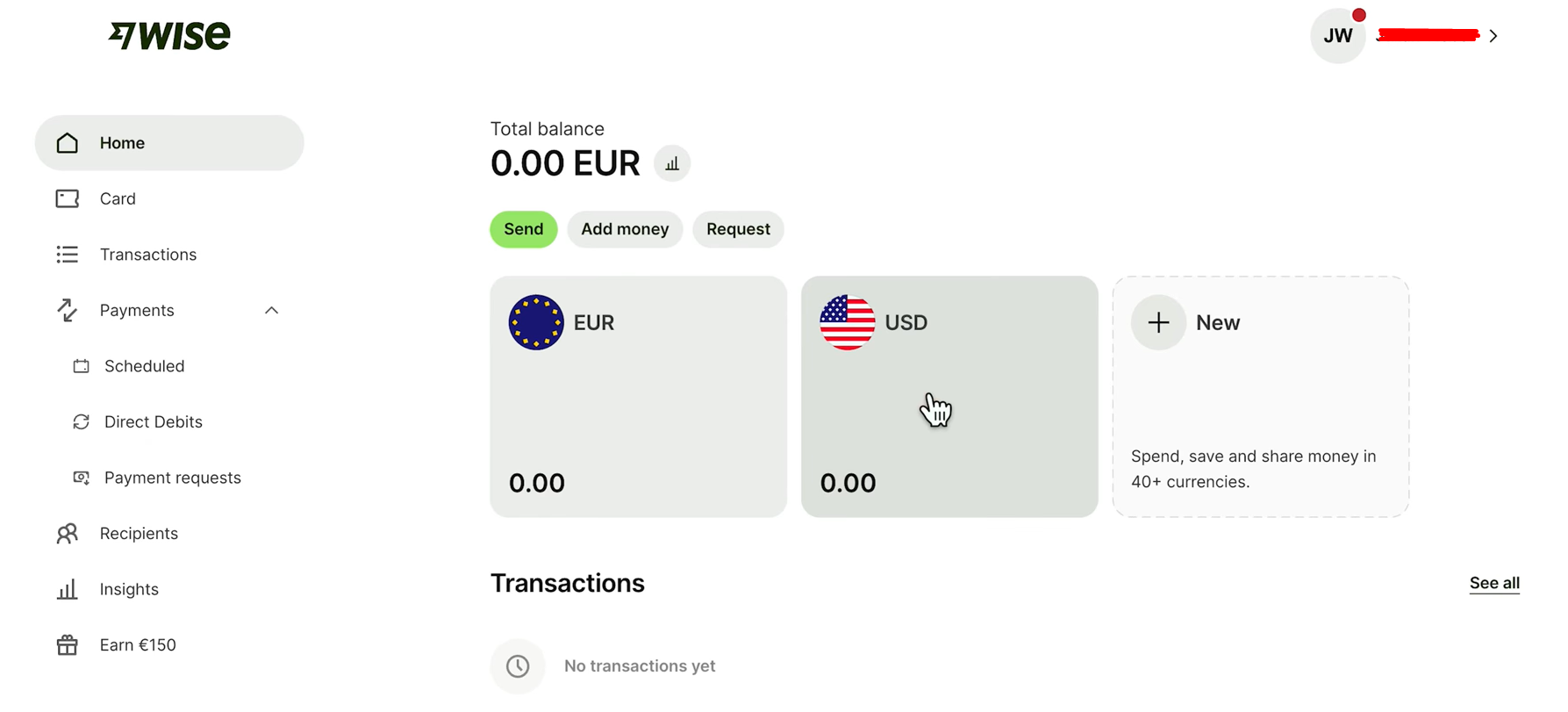Click the Earn €150 gift icon
The image size is (1568, 712).
click(x=68, y=645)
